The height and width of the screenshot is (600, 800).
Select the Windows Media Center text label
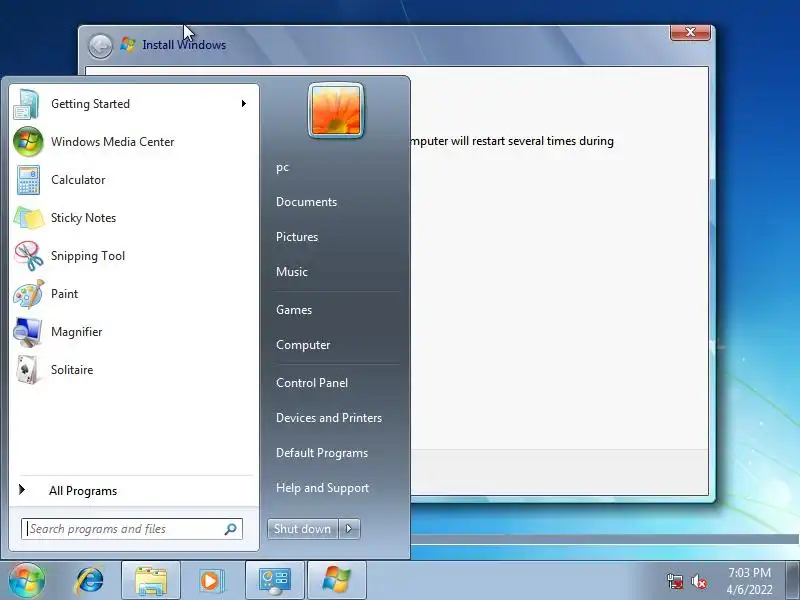(x=113, y=142)
